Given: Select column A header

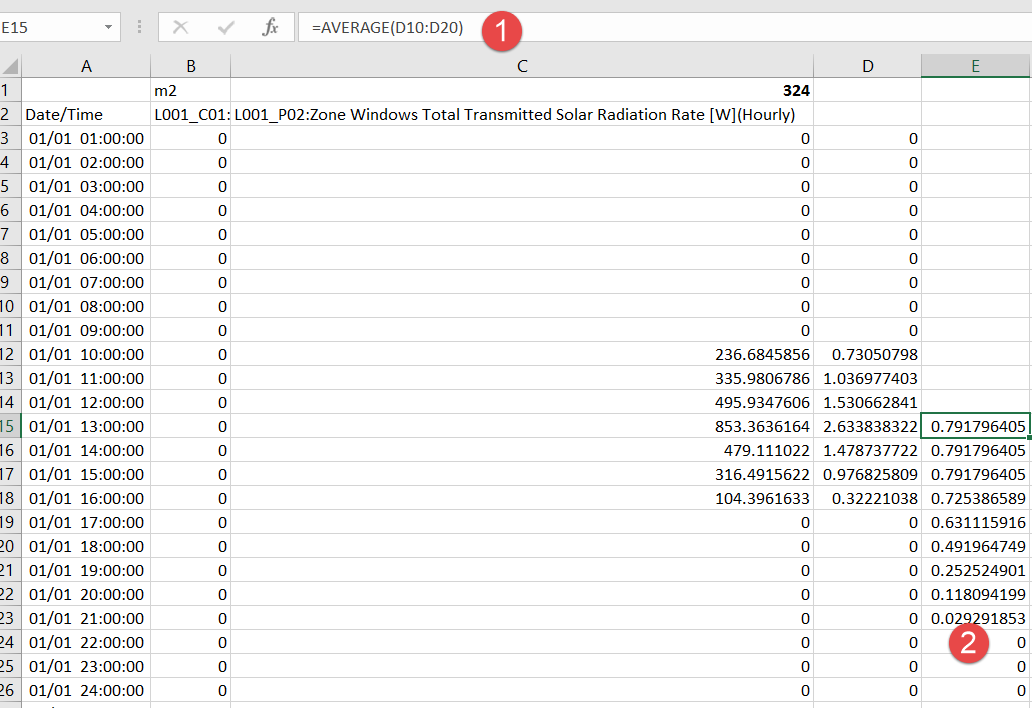Looking at the screenshot, I should coord(86,66).
